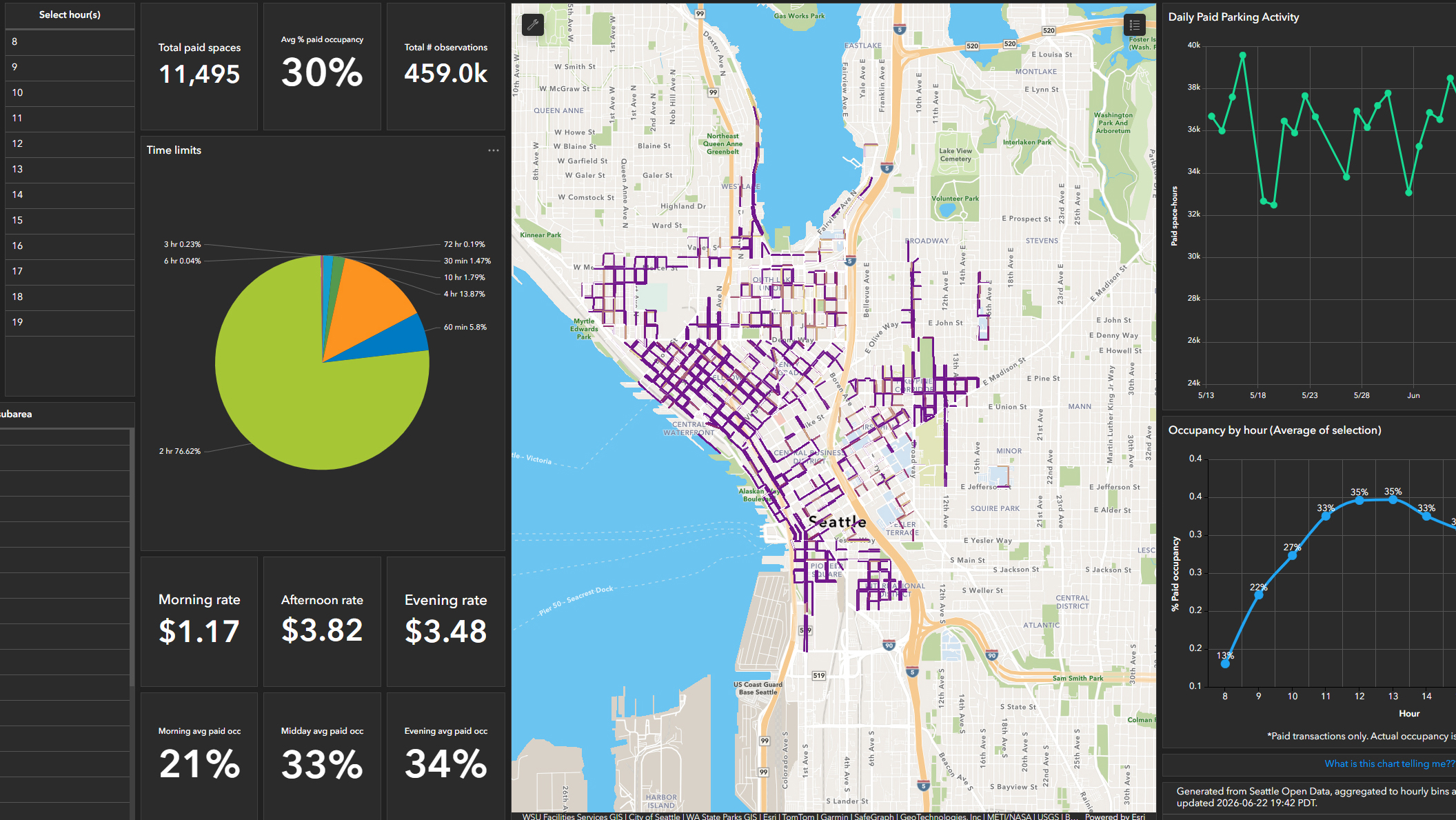Click the Evening rate $3.48 card
This screenshot has width=1456, height=820.
coord(446,621)
